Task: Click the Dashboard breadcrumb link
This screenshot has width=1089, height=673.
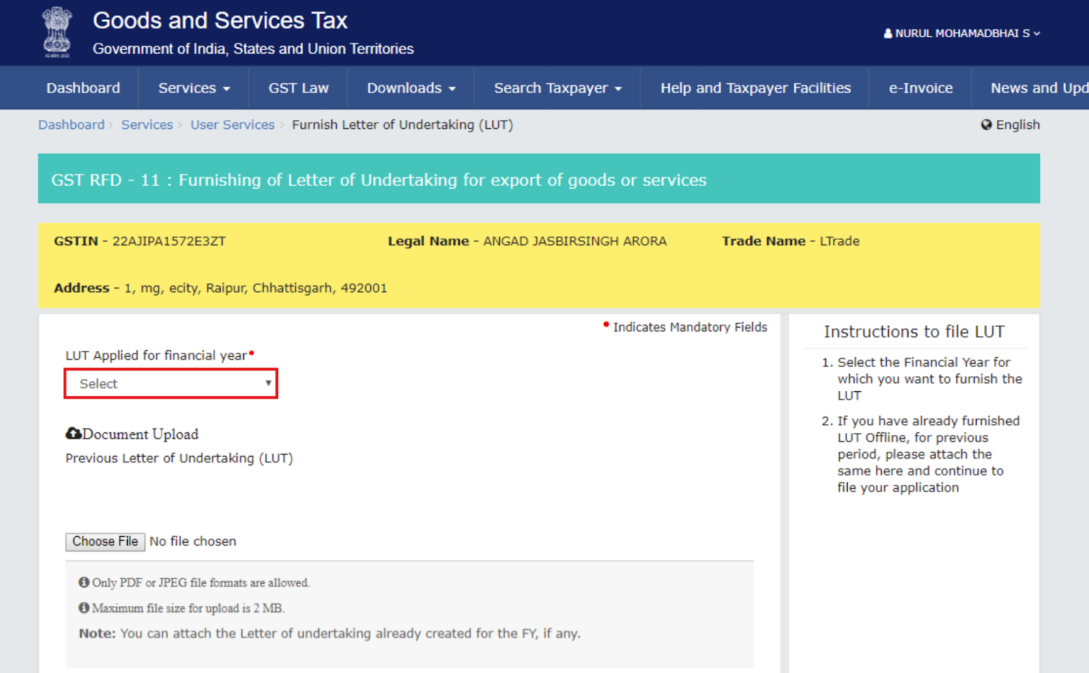Action: coord(71,125)
